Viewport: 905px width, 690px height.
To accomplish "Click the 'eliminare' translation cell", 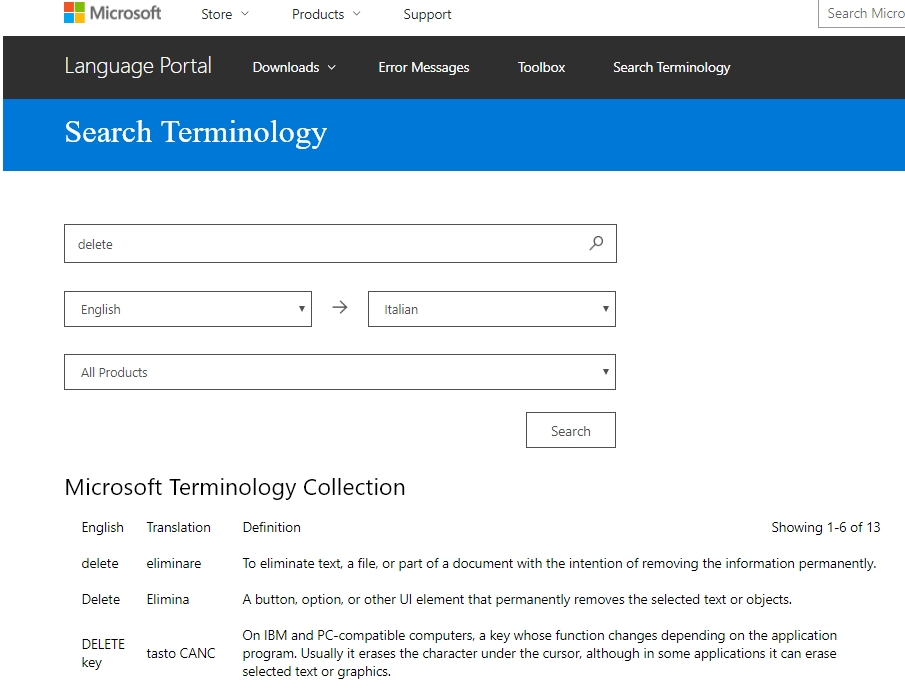I will [x=174, y=563].
